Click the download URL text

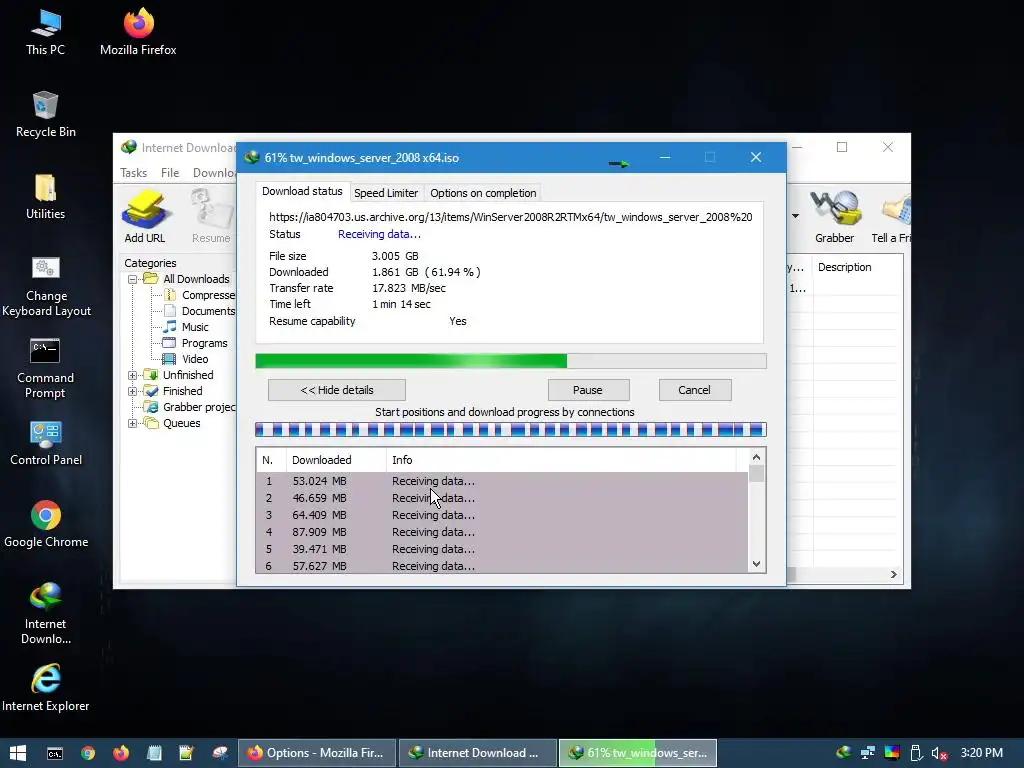pos(511,217)
